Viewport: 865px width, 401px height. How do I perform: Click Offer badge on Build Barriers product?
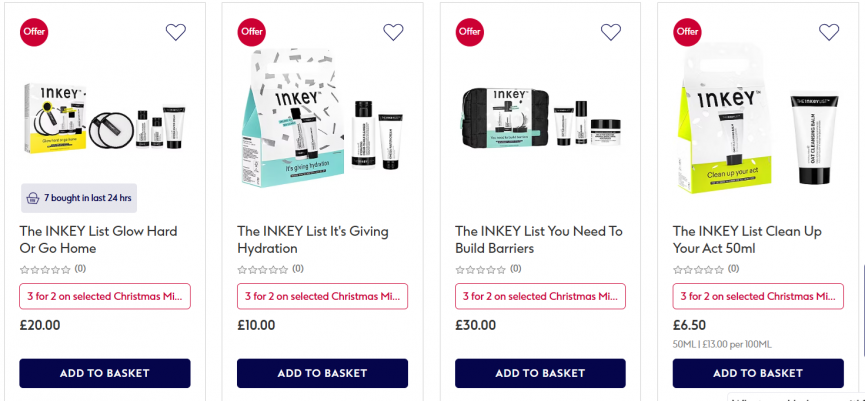(x=469, y=32)
